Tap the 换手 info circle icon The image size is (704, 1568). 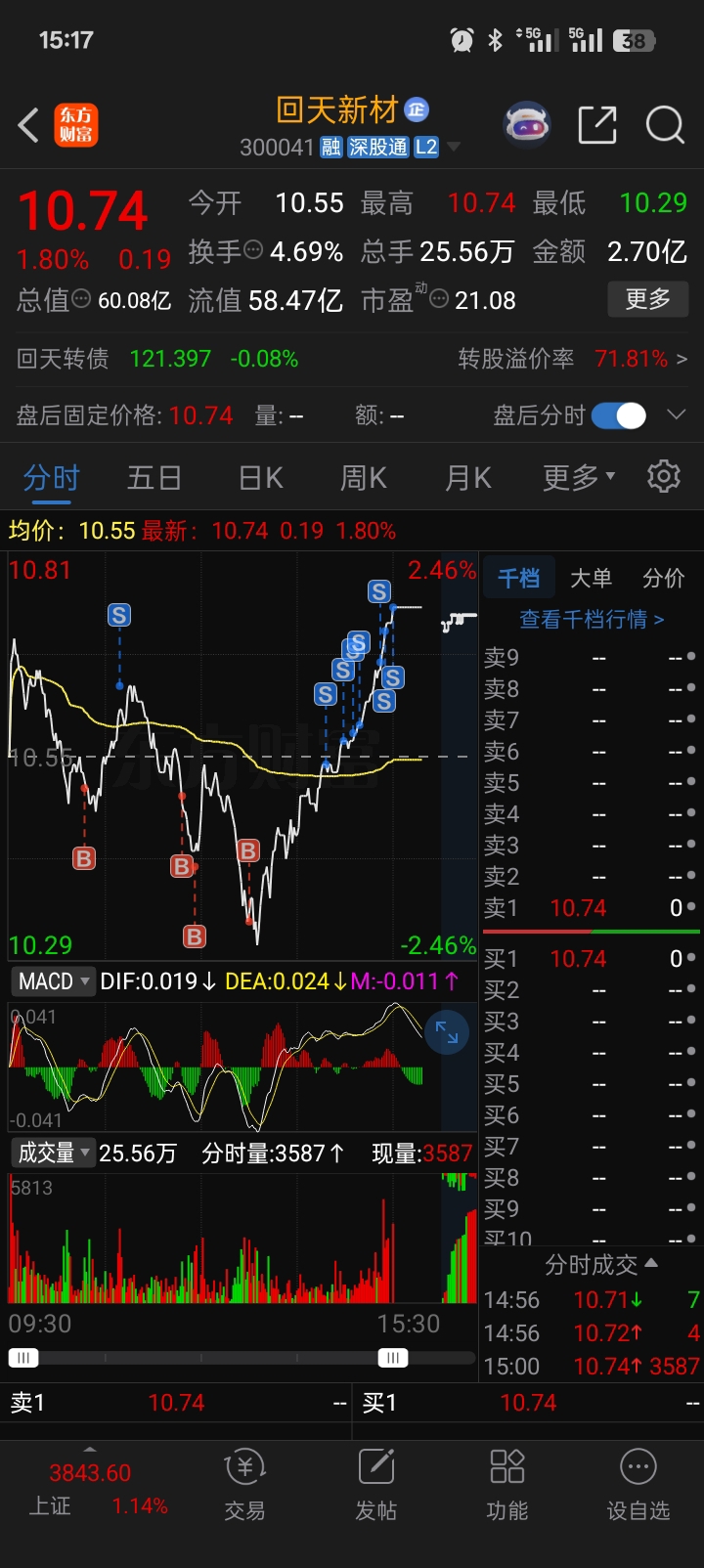point(253,250)
